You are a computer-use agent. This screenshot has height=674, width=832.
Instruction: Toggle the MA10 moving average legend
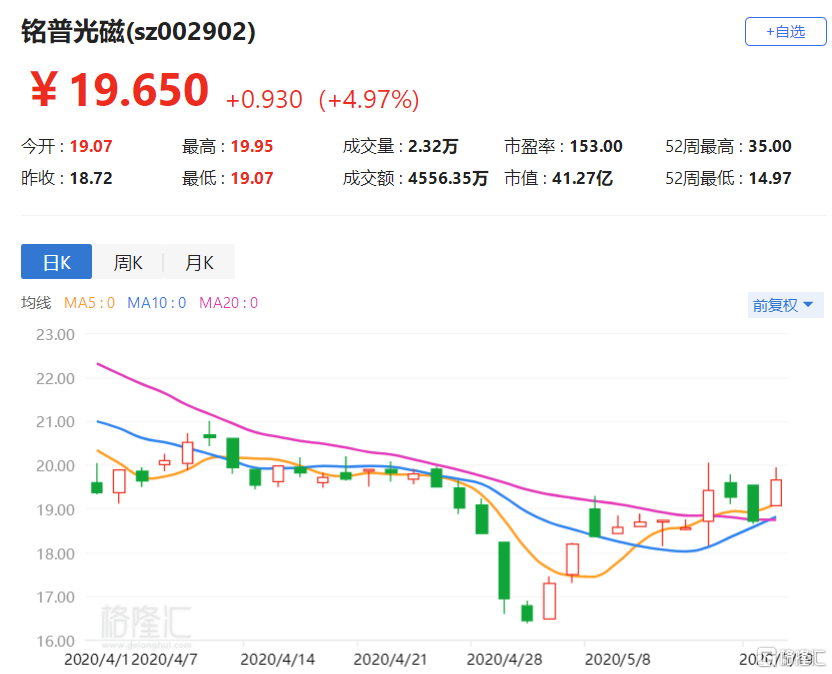[157, 303]
